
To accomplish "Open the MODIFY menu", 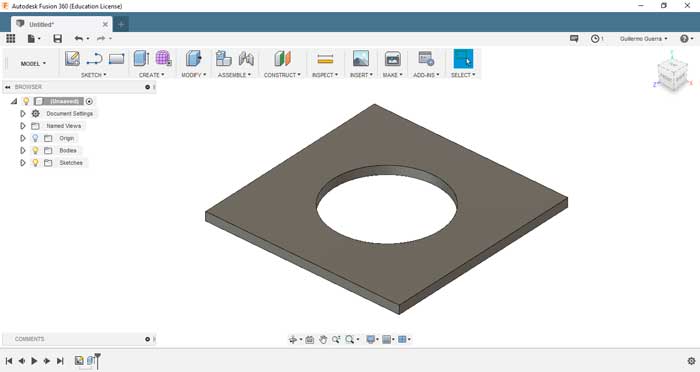I will click(x=193, y=75).
